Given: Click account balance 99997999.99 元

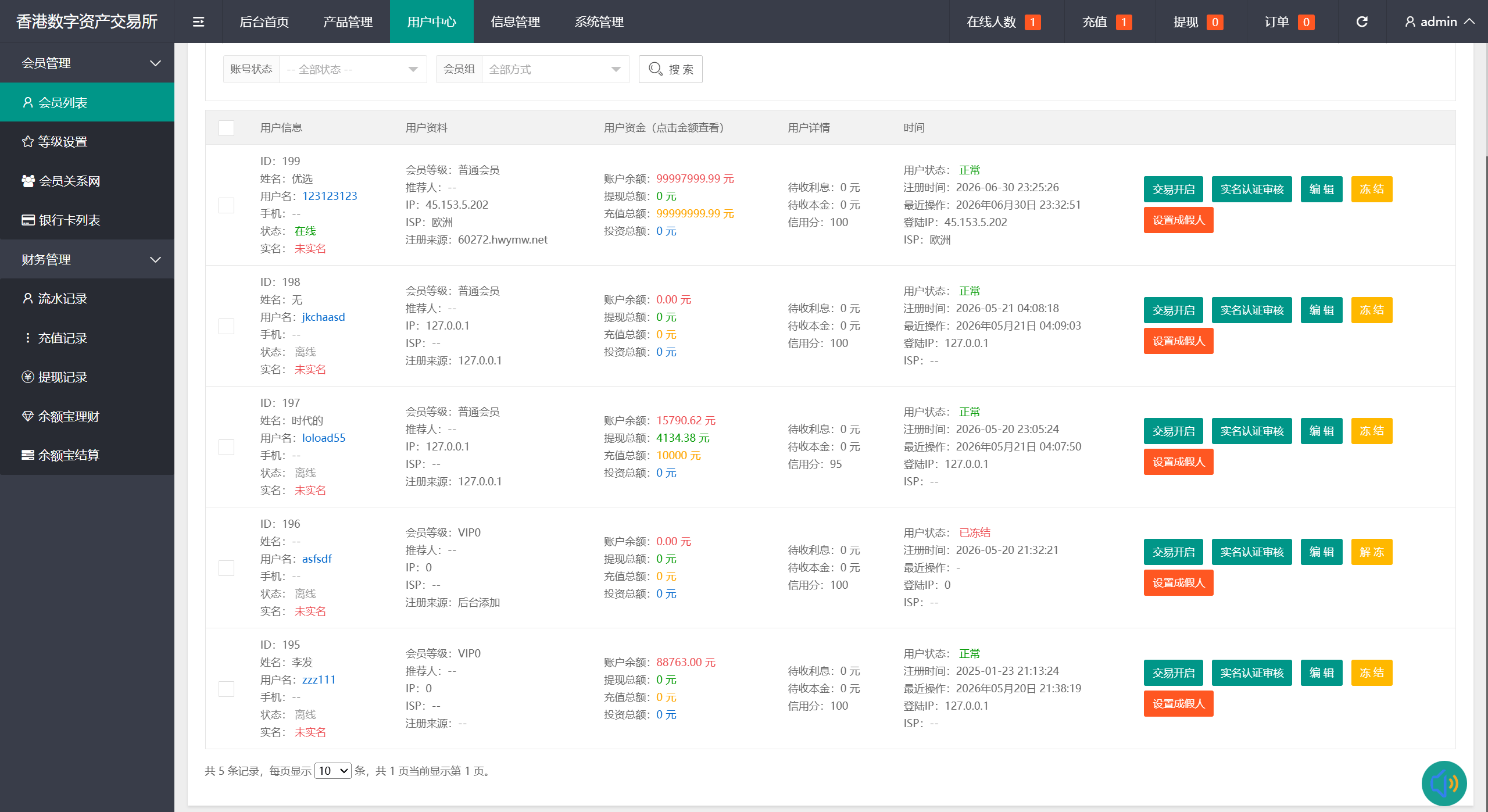Looking at the screenshot, I should tap(695, 178).
